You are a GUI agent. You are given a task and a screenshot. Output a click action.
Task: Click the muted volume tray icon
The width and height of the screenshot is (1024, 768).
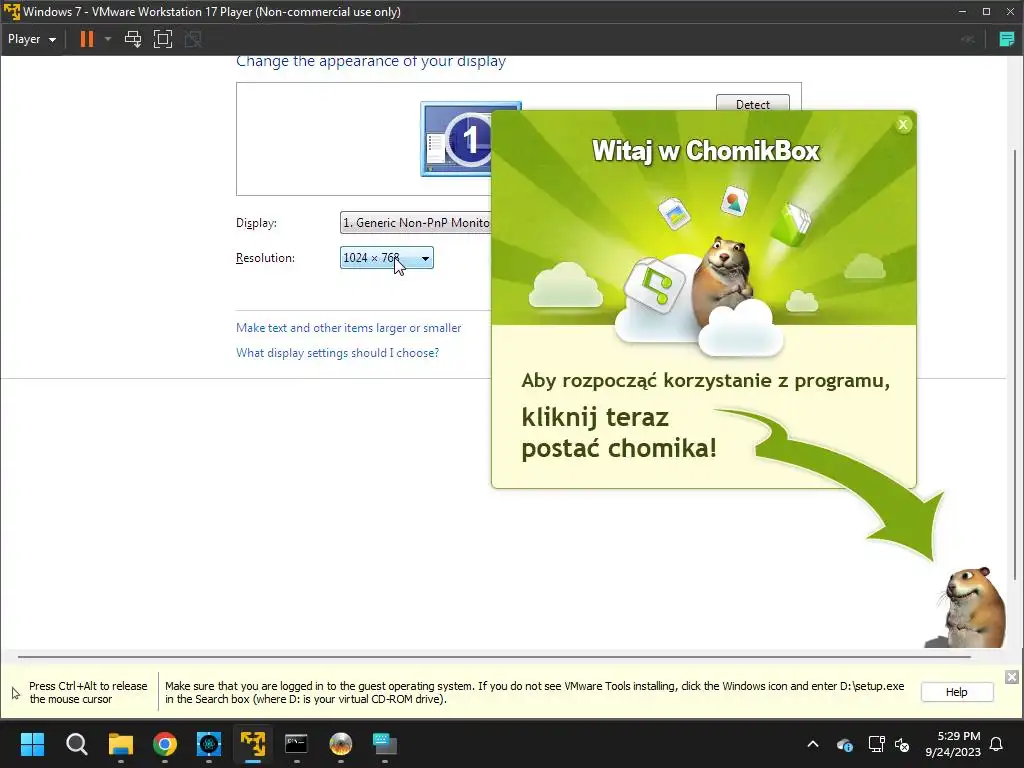click(x=903, y=744)
